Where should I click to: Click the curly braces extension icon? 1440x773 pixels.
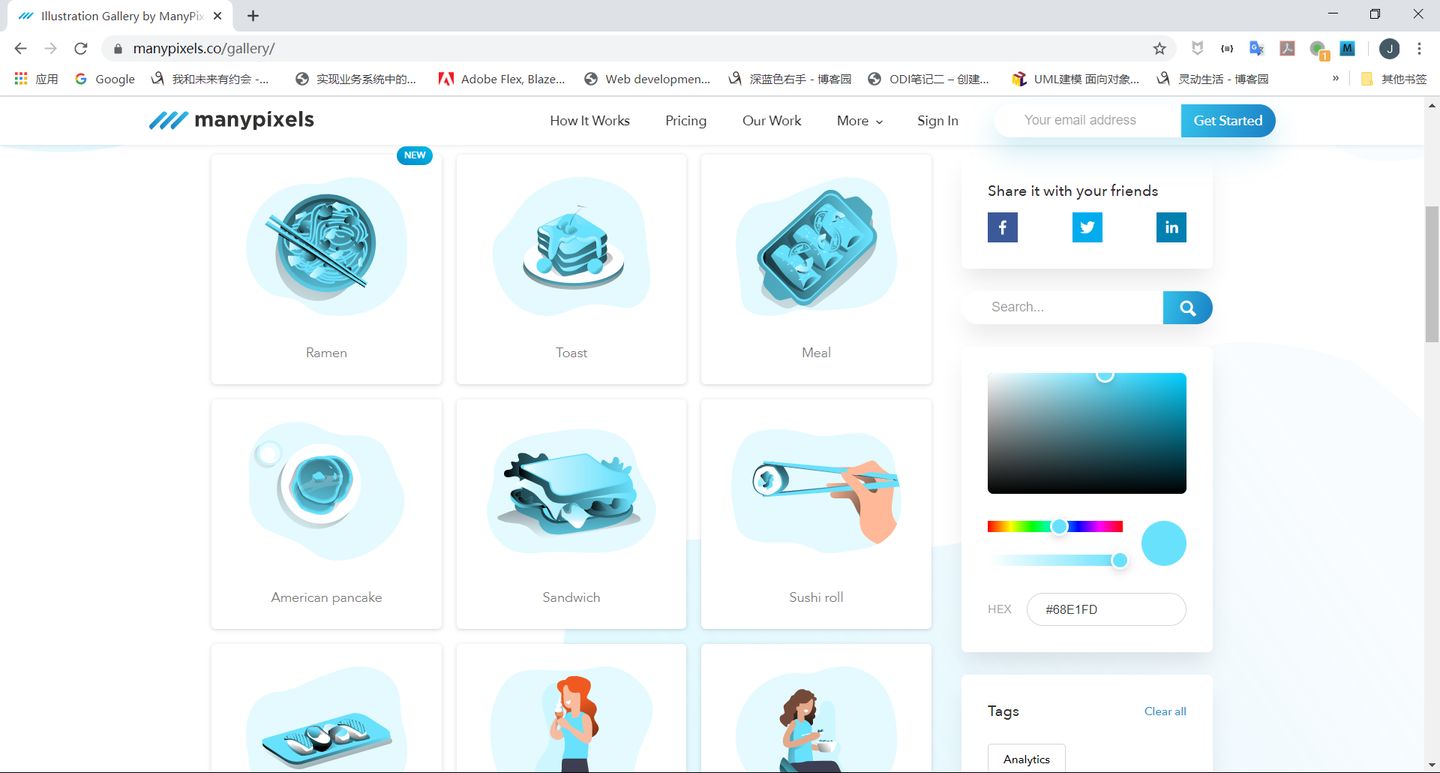click(x=1227, y=48)
